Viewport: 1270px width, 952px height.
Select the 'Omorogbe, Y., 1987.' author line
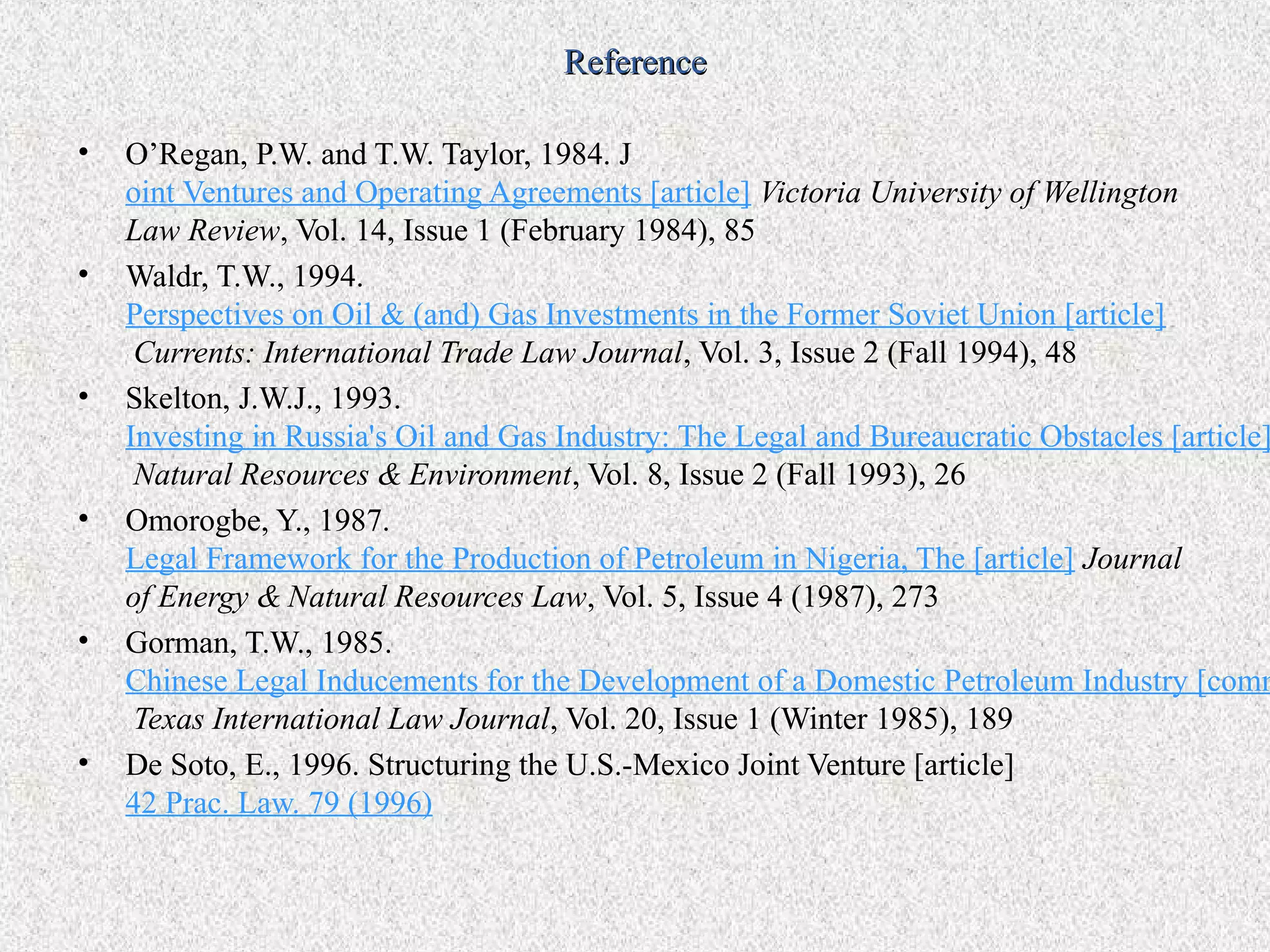click(x=257, y=520)
